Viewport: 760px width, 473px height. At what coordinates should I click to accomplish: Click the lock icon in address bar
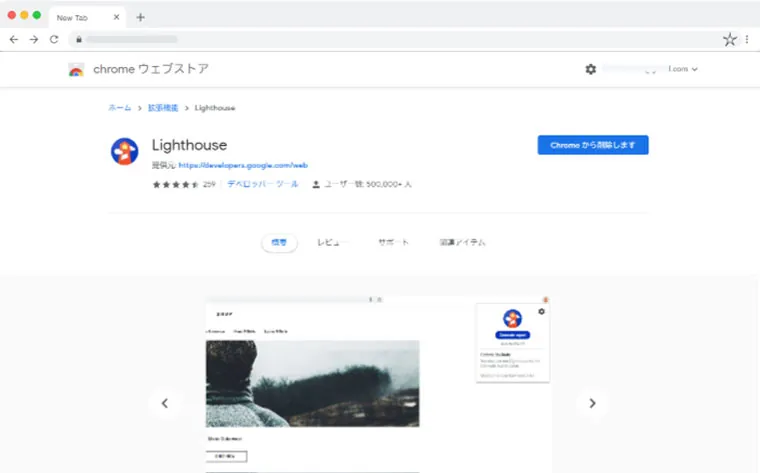[79, 39]
